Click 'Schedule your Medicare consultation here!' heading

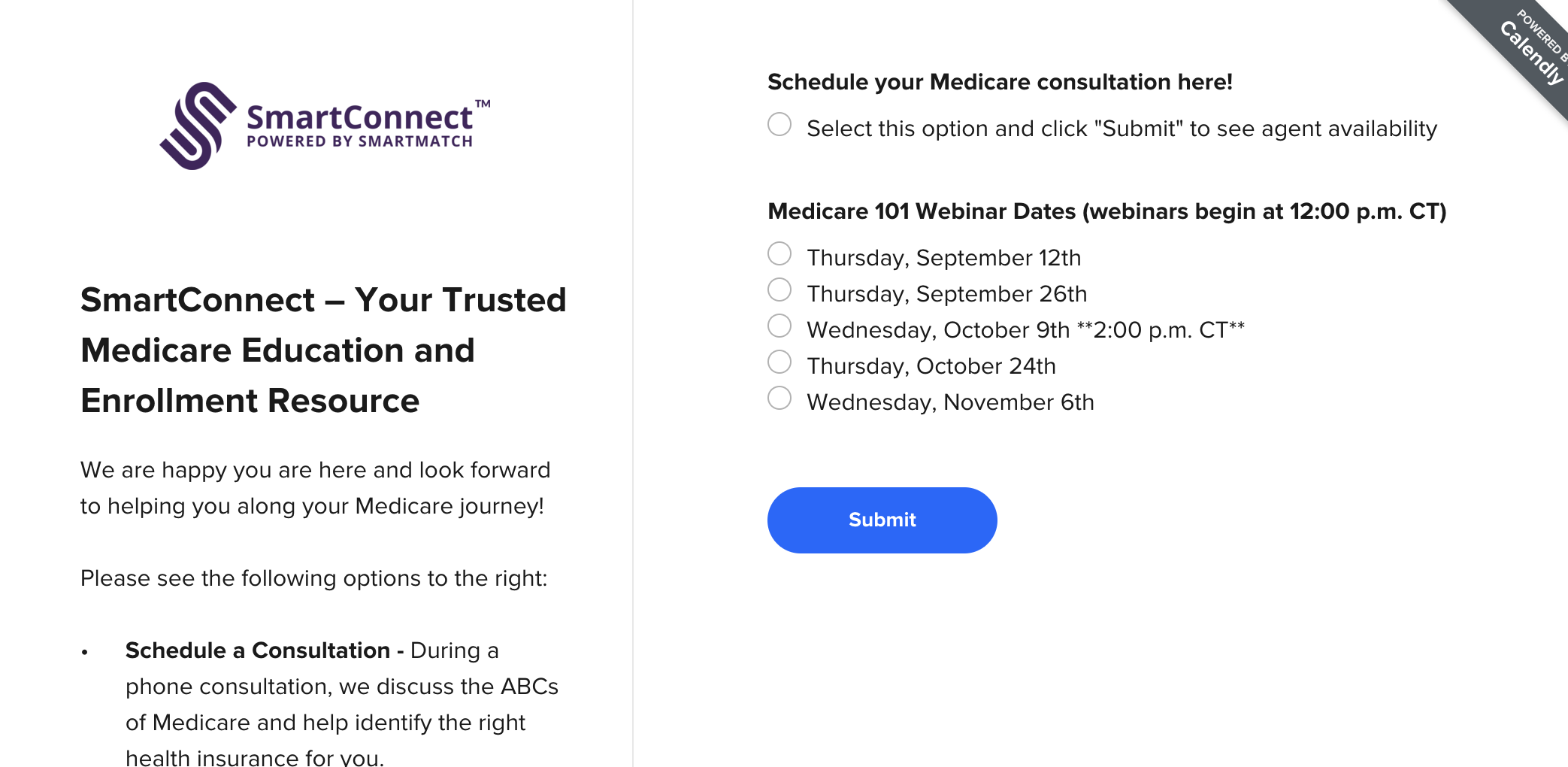tap(1000, 82)
